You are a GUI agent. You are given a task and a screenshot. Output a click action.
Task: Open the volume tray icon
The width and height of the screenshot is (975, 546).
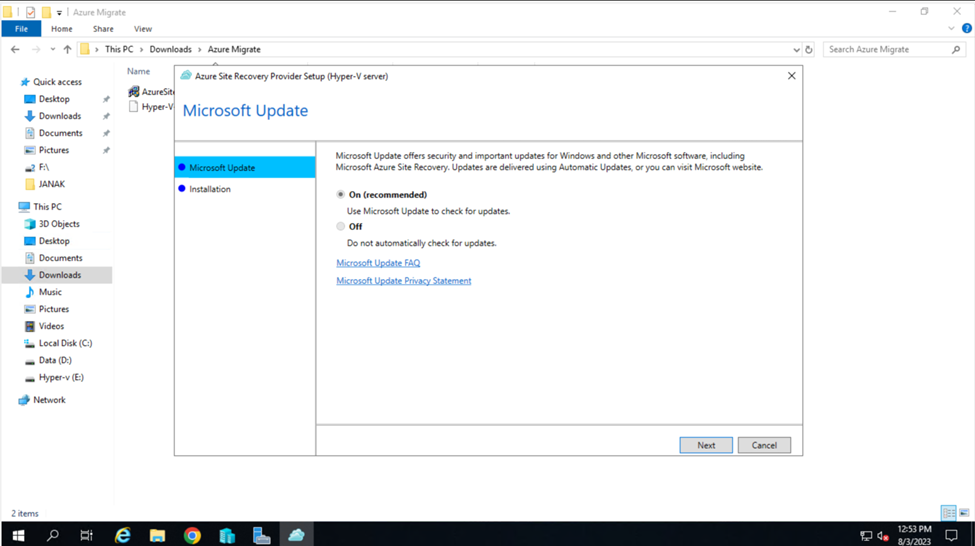[883, 535]
